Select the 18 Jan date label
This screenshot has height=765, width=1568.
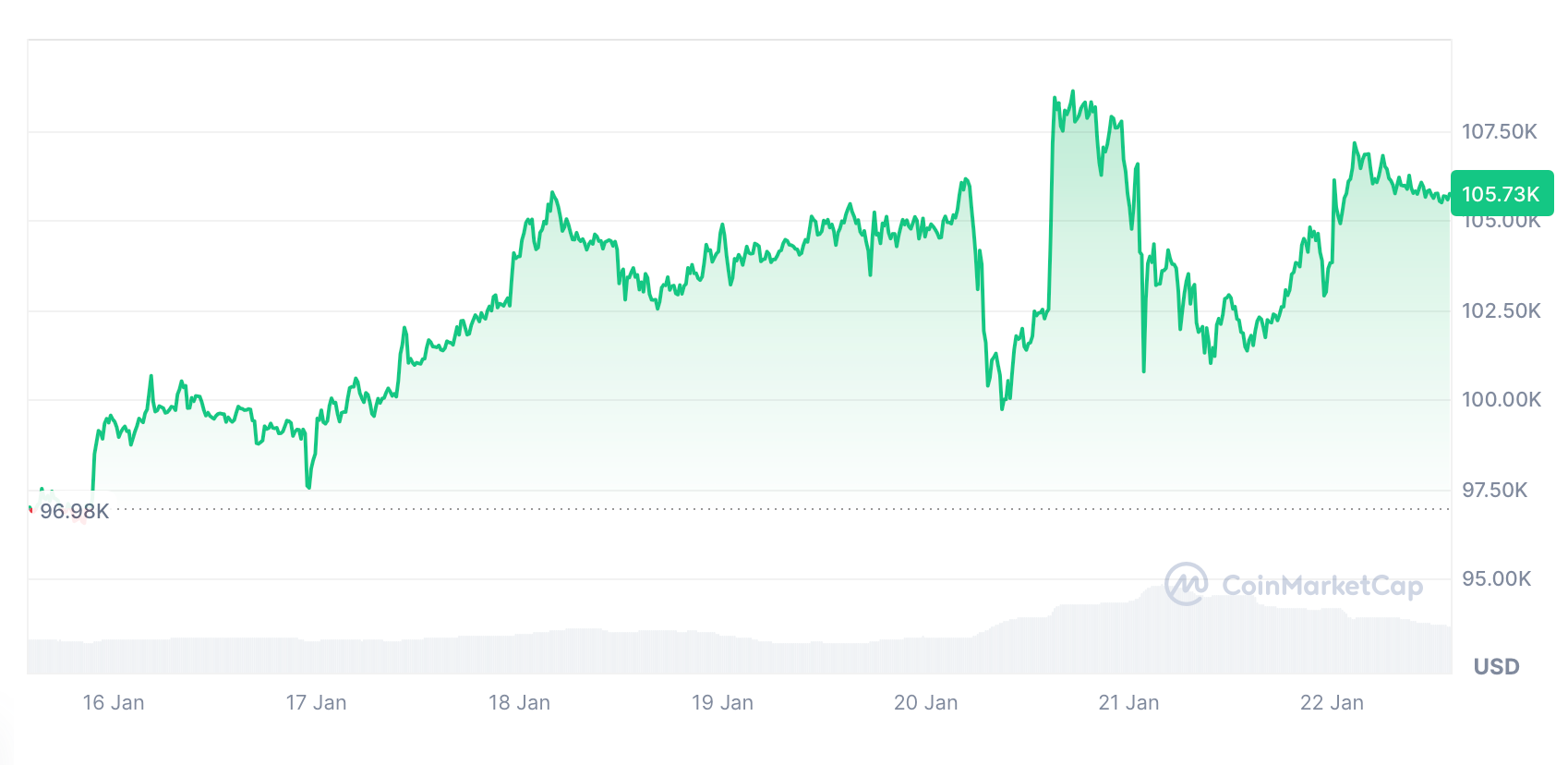[x=519, y=702]
